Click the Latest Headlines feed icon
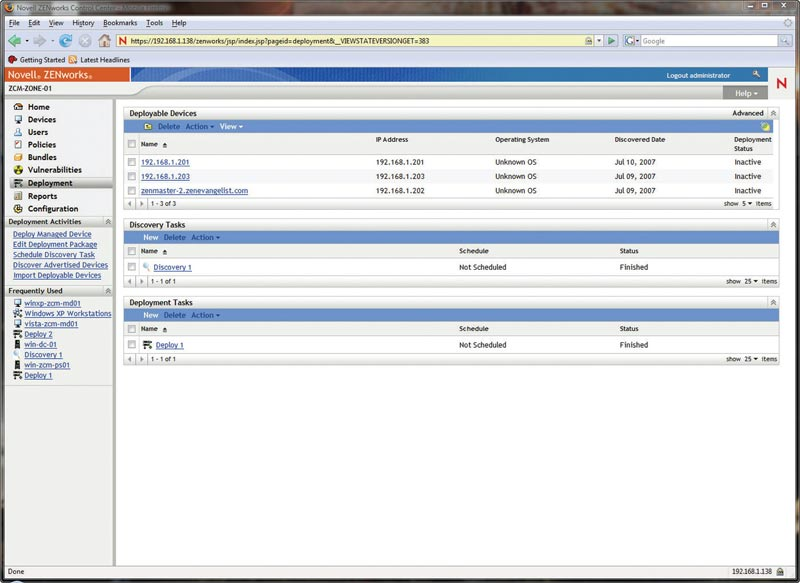The image size is (800, 583). click(x=73, y=60)
